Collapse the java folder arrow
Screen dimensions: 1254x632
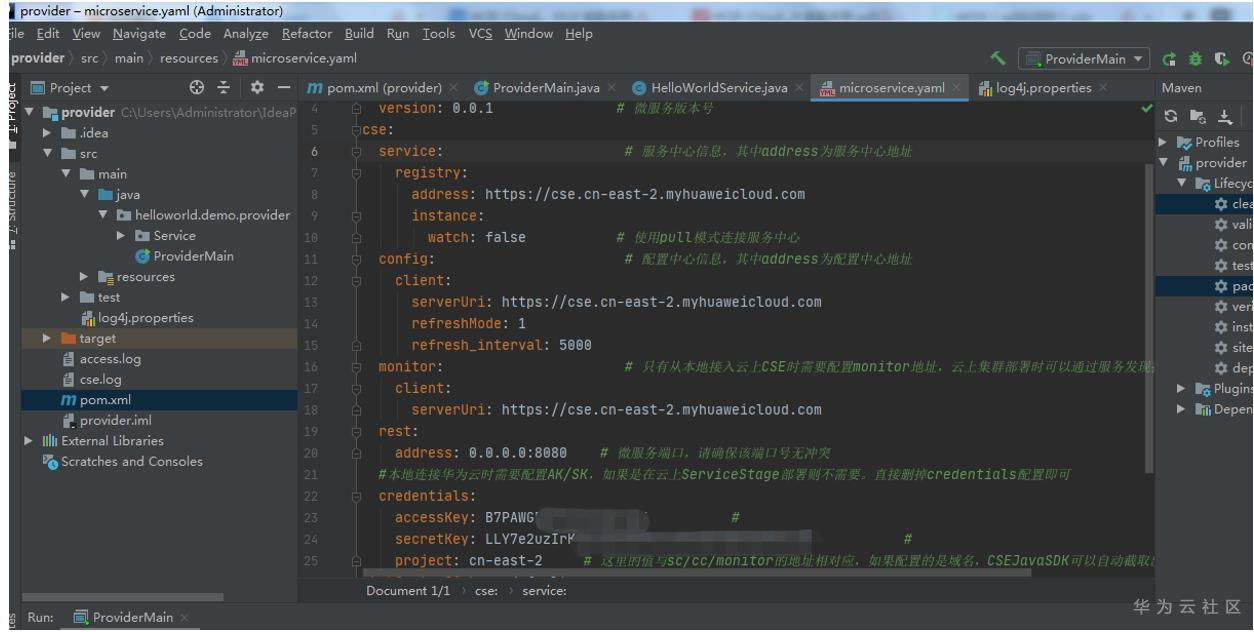pyautogui.click(x=84, y=194)
